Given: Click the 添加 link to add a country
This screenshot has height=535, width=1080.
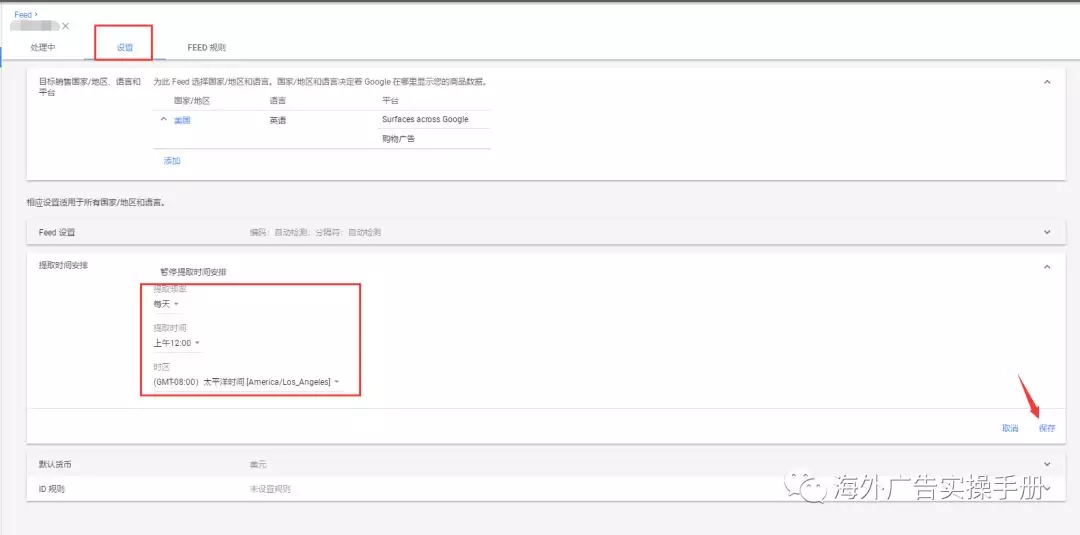Looking at the screenshot, I should pyautogui.click(x=172, y=160).
